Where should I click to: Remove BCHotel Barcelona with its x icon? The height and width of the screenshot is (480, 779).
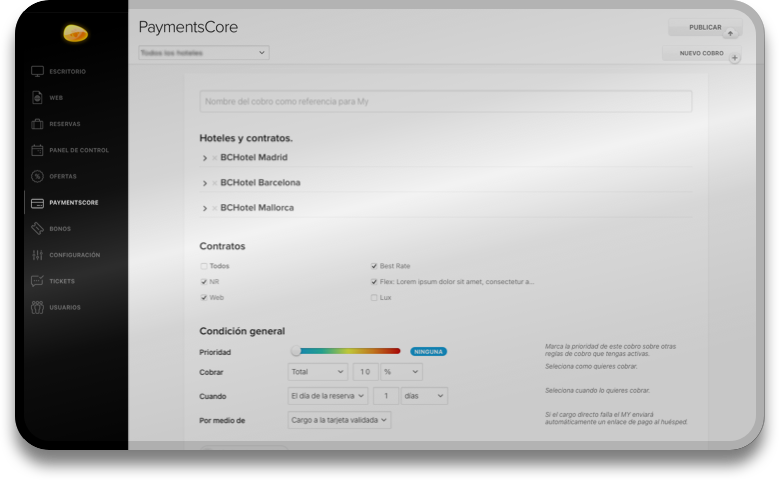pyautogui.click(x=215, y=183)
